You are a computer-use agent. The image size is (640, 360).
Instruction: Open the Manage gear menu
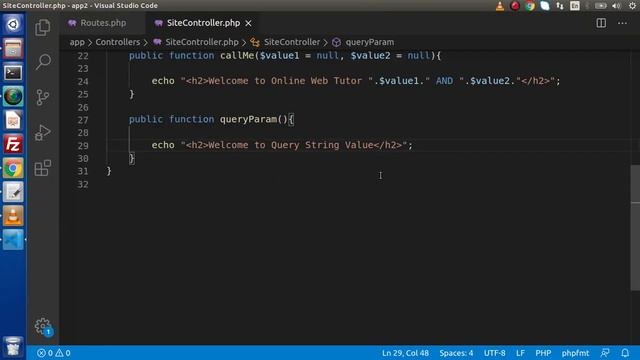[42, 326]
